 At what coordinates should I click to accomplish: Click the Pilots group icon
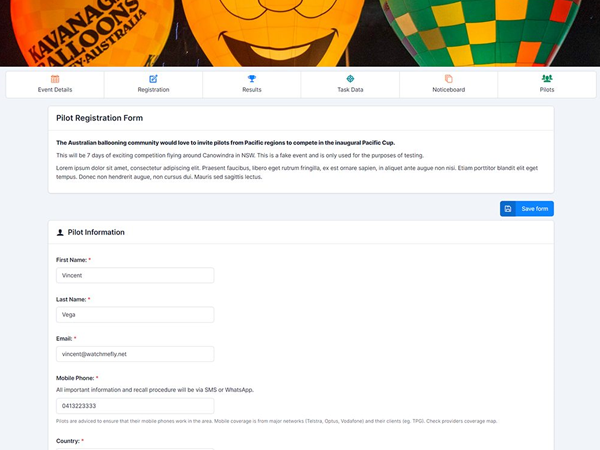(x=547, y=78)
